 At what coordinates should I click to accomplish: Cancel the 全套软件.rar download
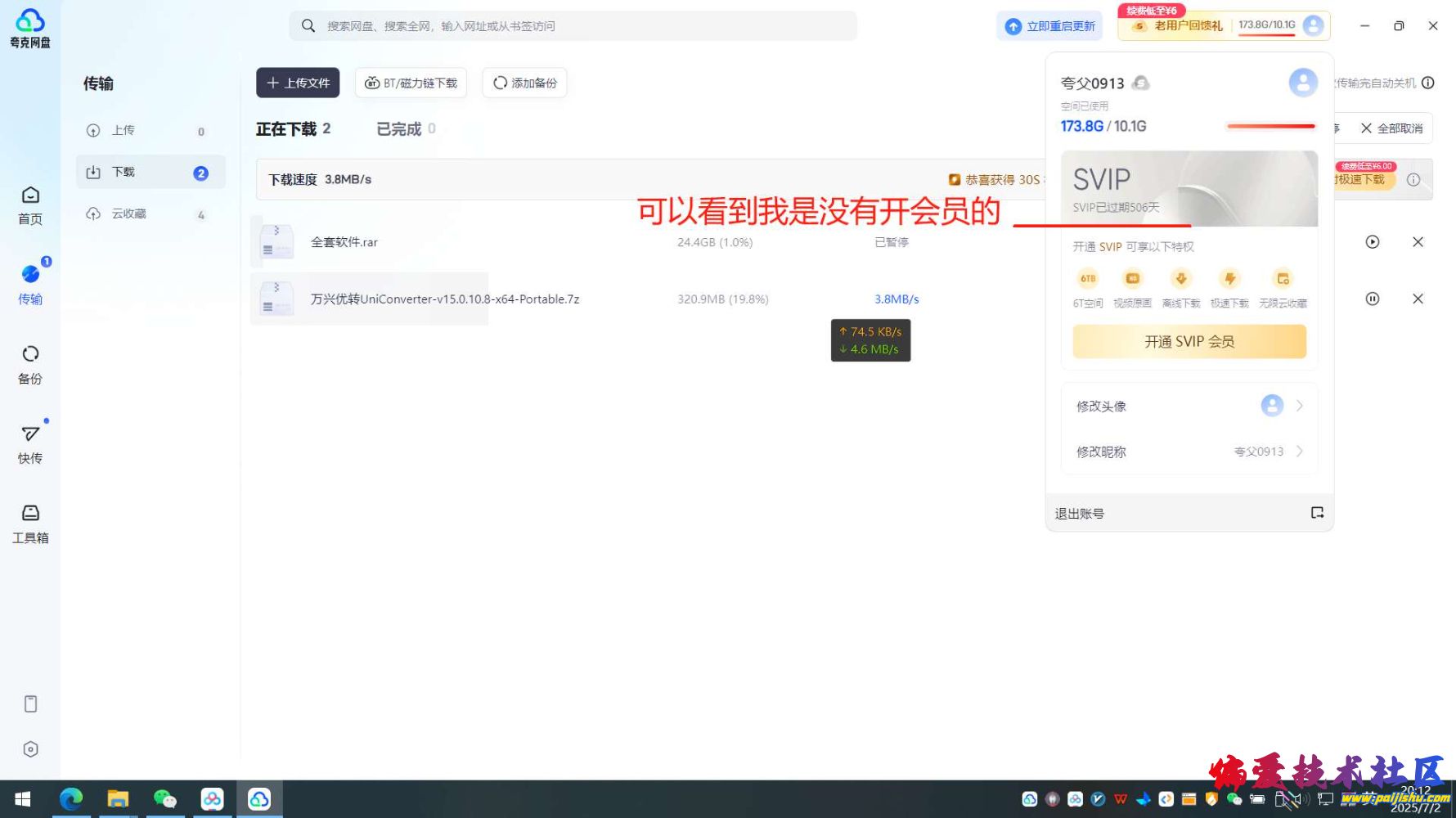coord(1418,242)
